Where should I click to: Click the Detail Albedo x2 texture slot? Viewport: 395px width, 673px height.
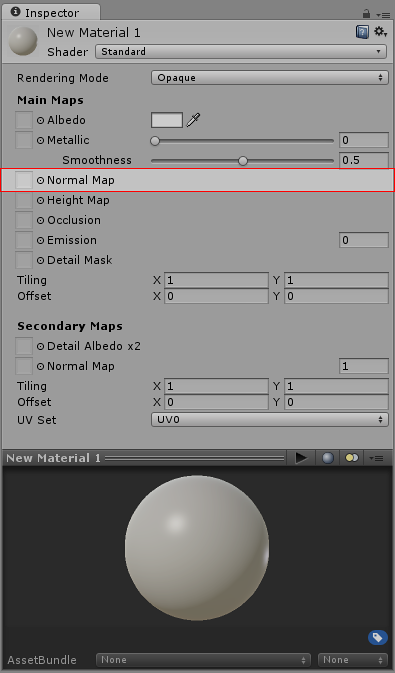pyautogui.click(x=24, y=346)
